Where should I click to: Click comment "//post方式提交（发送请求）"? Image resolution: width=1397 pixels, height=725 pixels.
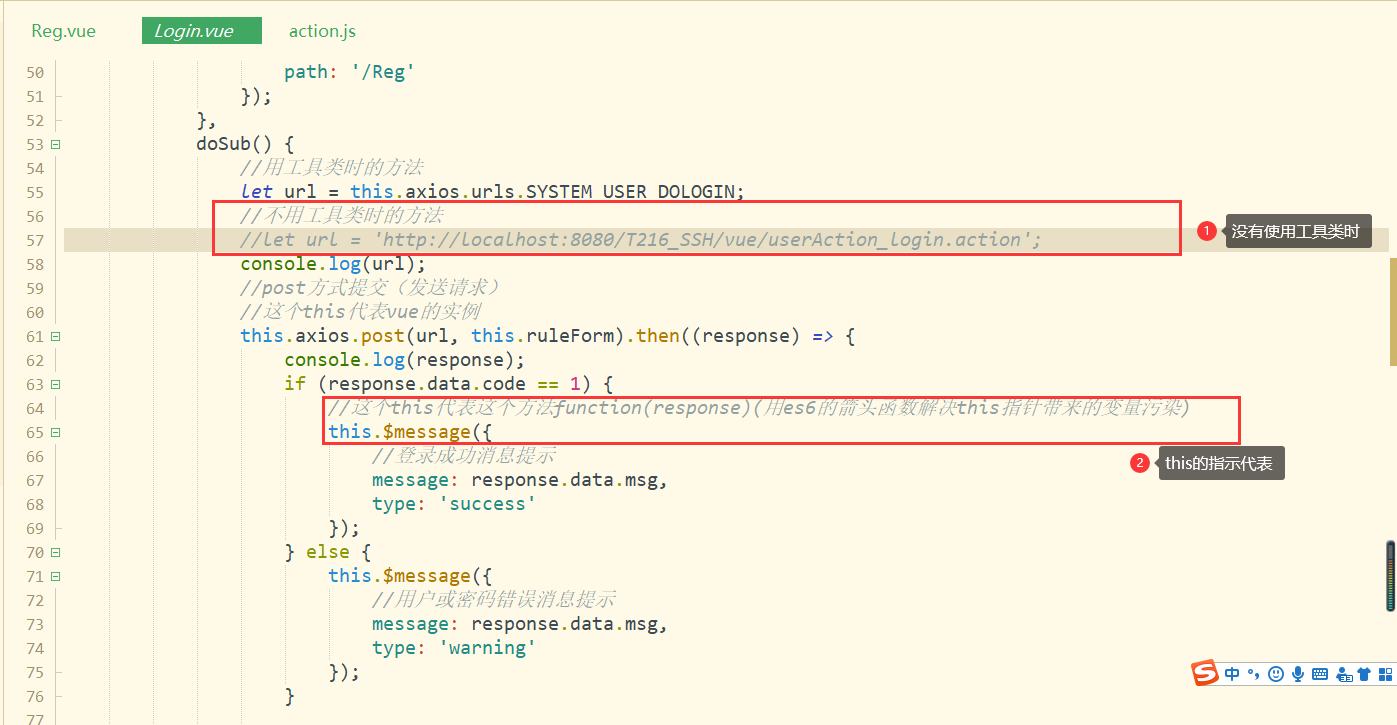click(370, 288)
